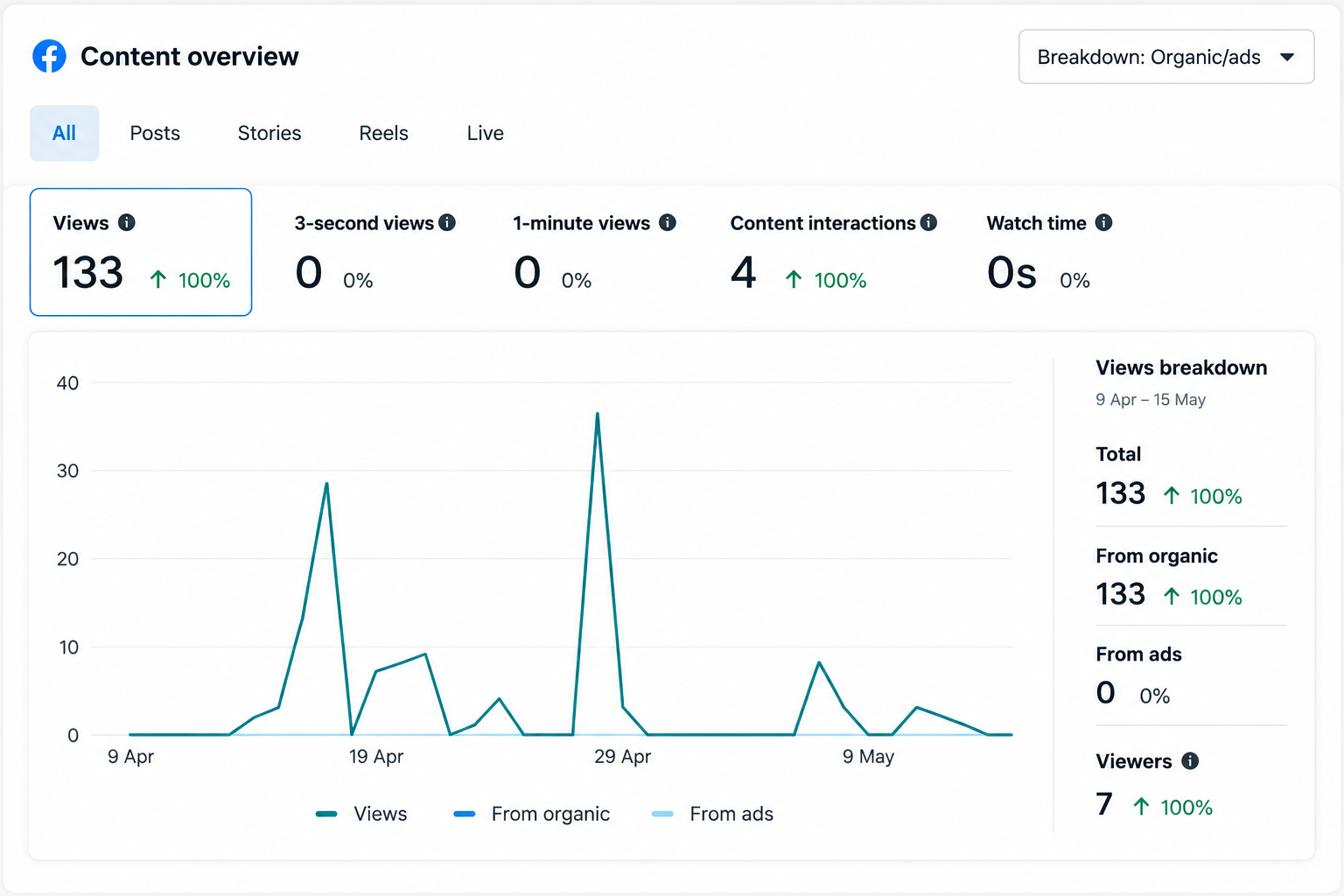Viewport: 1344px width, 896px height.
Task: Click the Facebook logo icon
Action: (49, 56)
